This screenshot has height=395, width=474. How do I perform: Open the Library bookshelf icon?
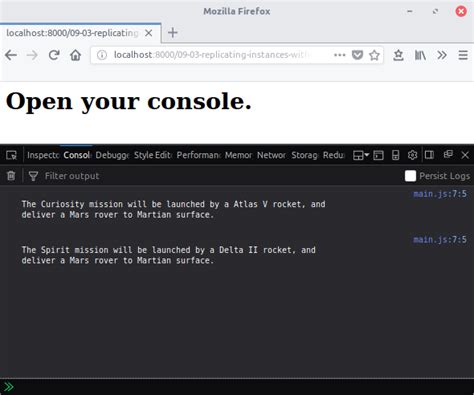point(420,55)
